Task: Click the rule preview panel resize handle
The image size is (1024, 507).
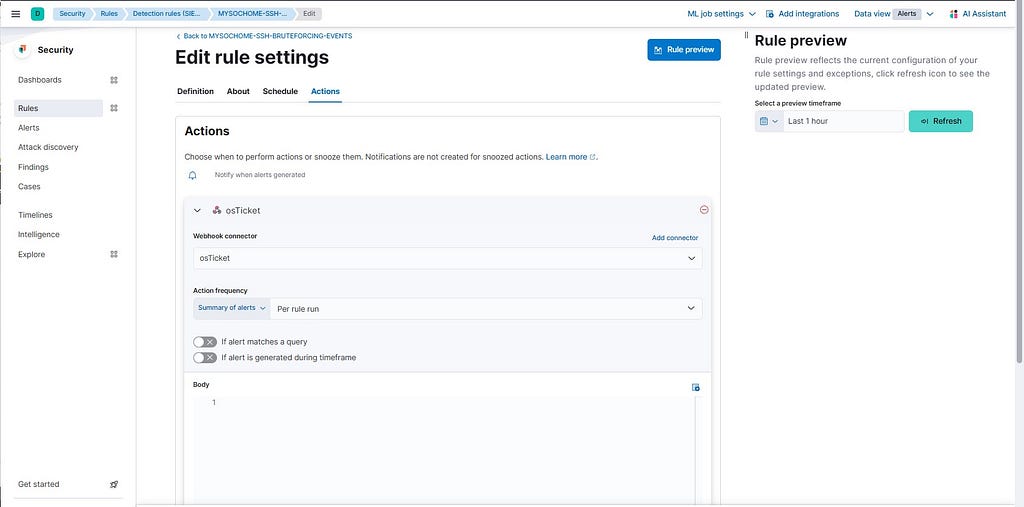Action: [x=746, y=35]
